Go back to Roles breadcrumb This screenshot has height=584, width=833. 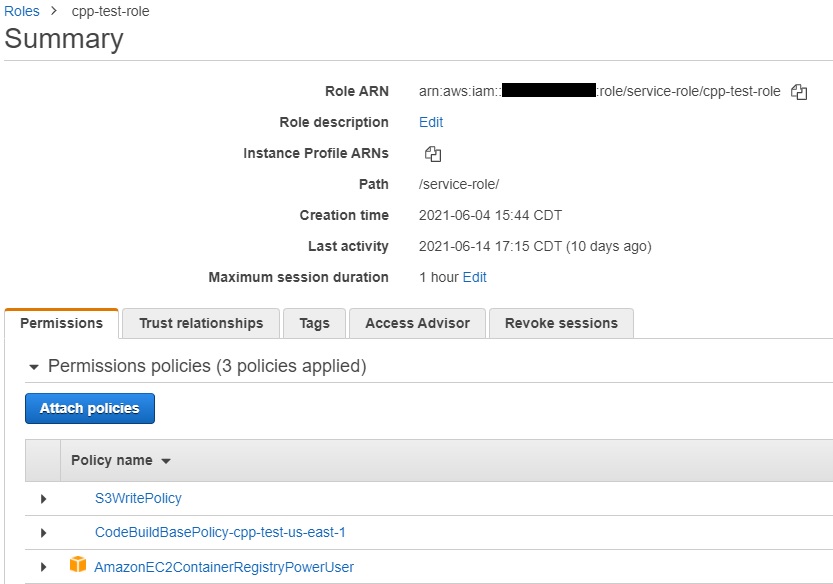click(x=22, y=11)
